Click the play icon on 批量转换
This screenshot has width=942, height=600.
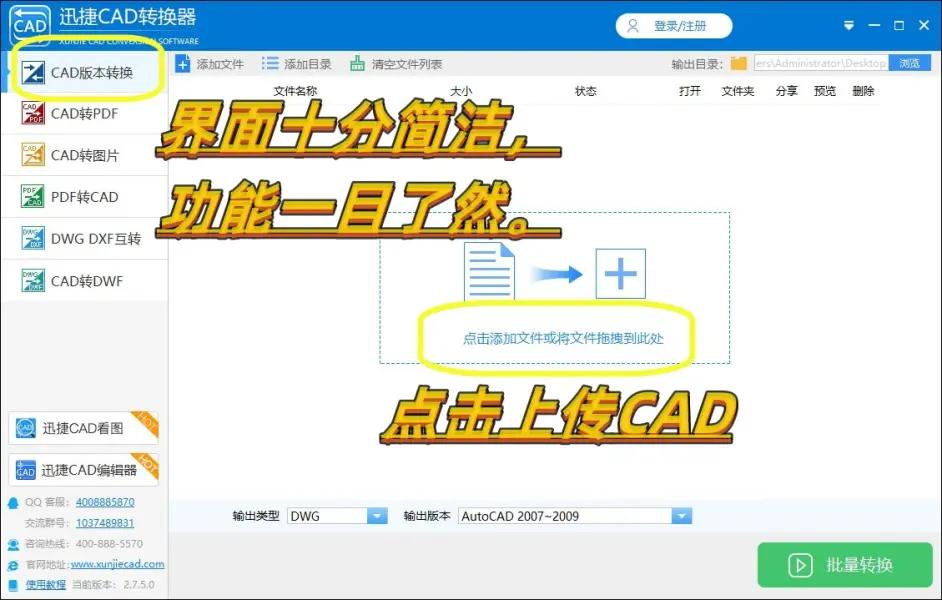(800, 565)
